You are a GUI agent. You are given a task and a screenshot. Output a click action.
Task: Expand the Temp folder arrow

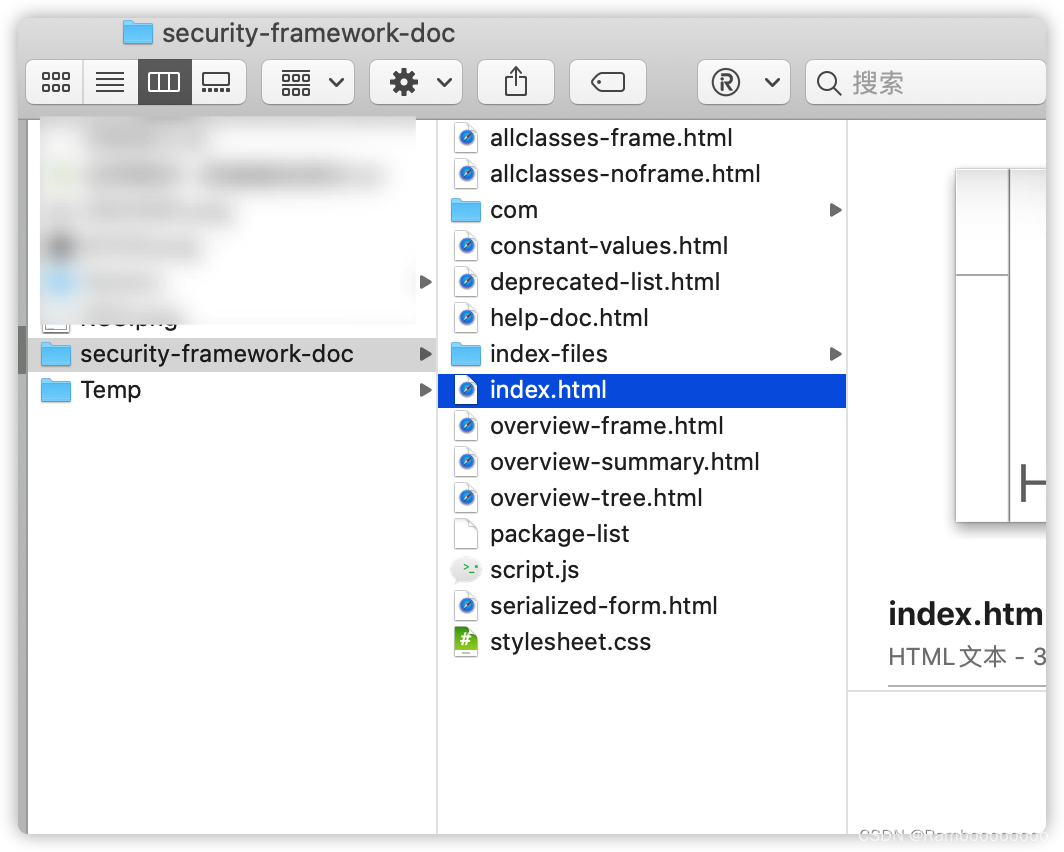point(425,390)
